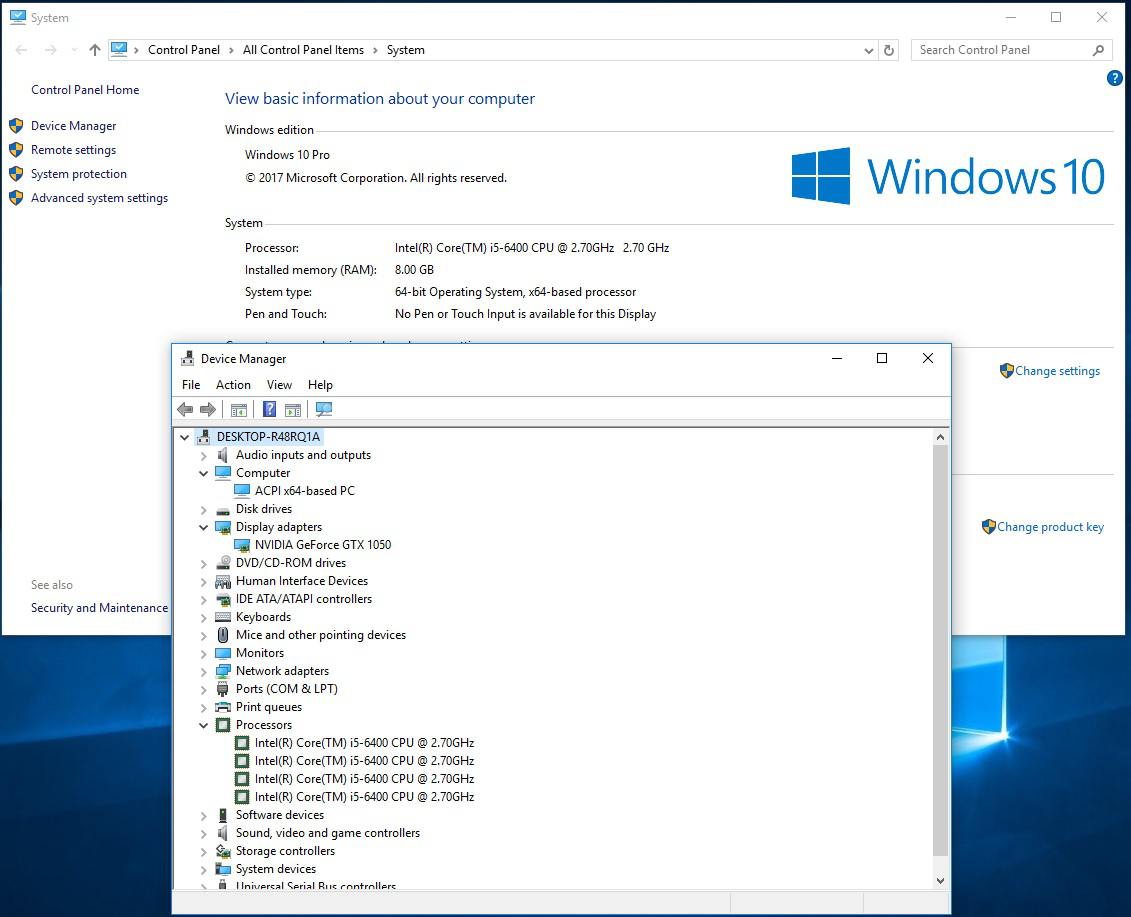Screen dimensions: 1131x917
Task: Select the System devices label
Action: pyautogui.click(x=276, y=869)
